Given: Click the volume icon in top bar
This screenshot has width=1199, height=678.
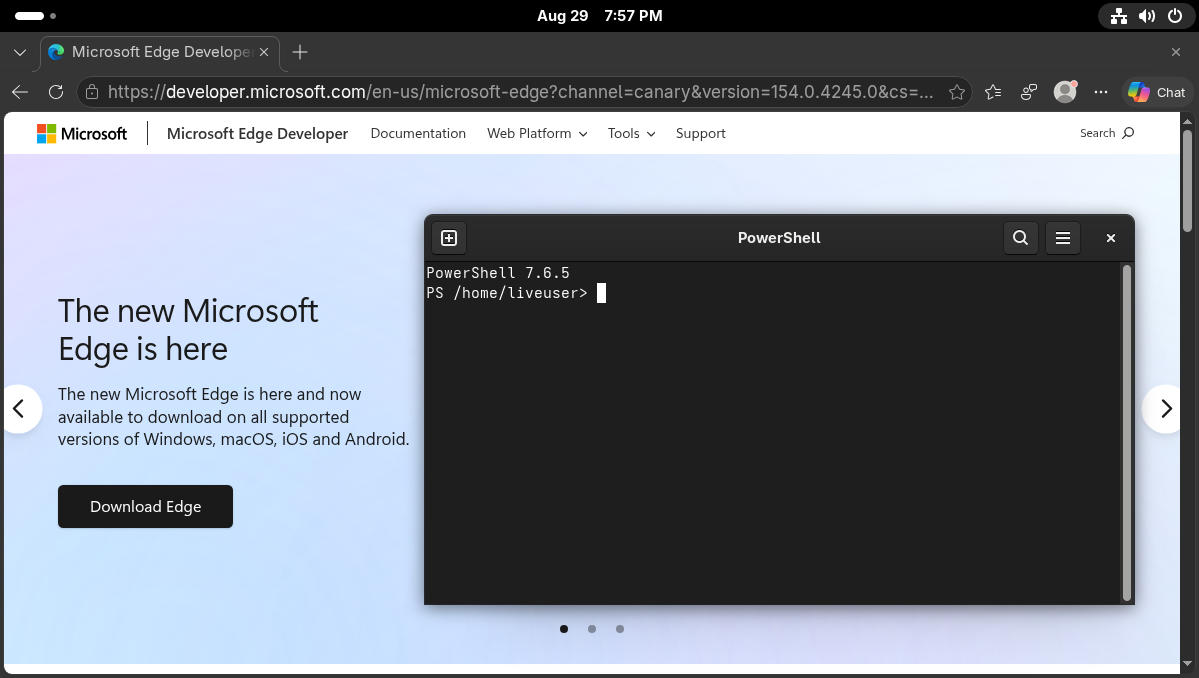Looking at the screenshot, I should pos(1147,16).
